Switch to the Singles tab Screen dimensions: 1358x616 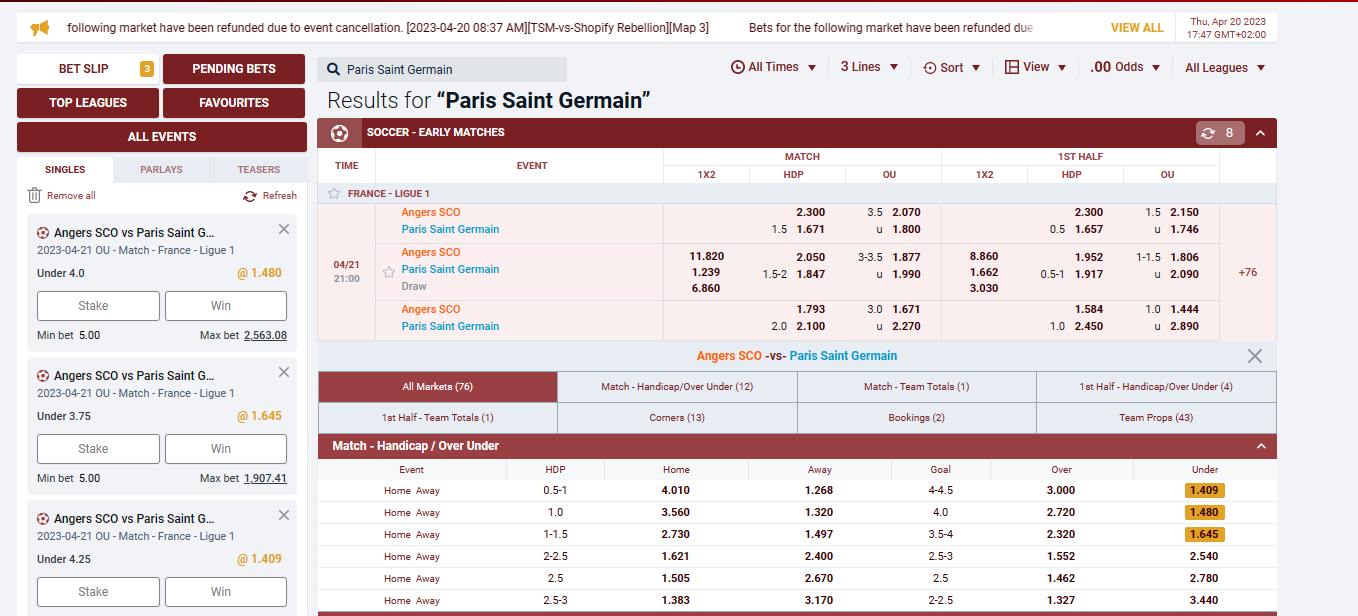click(65, 170)
